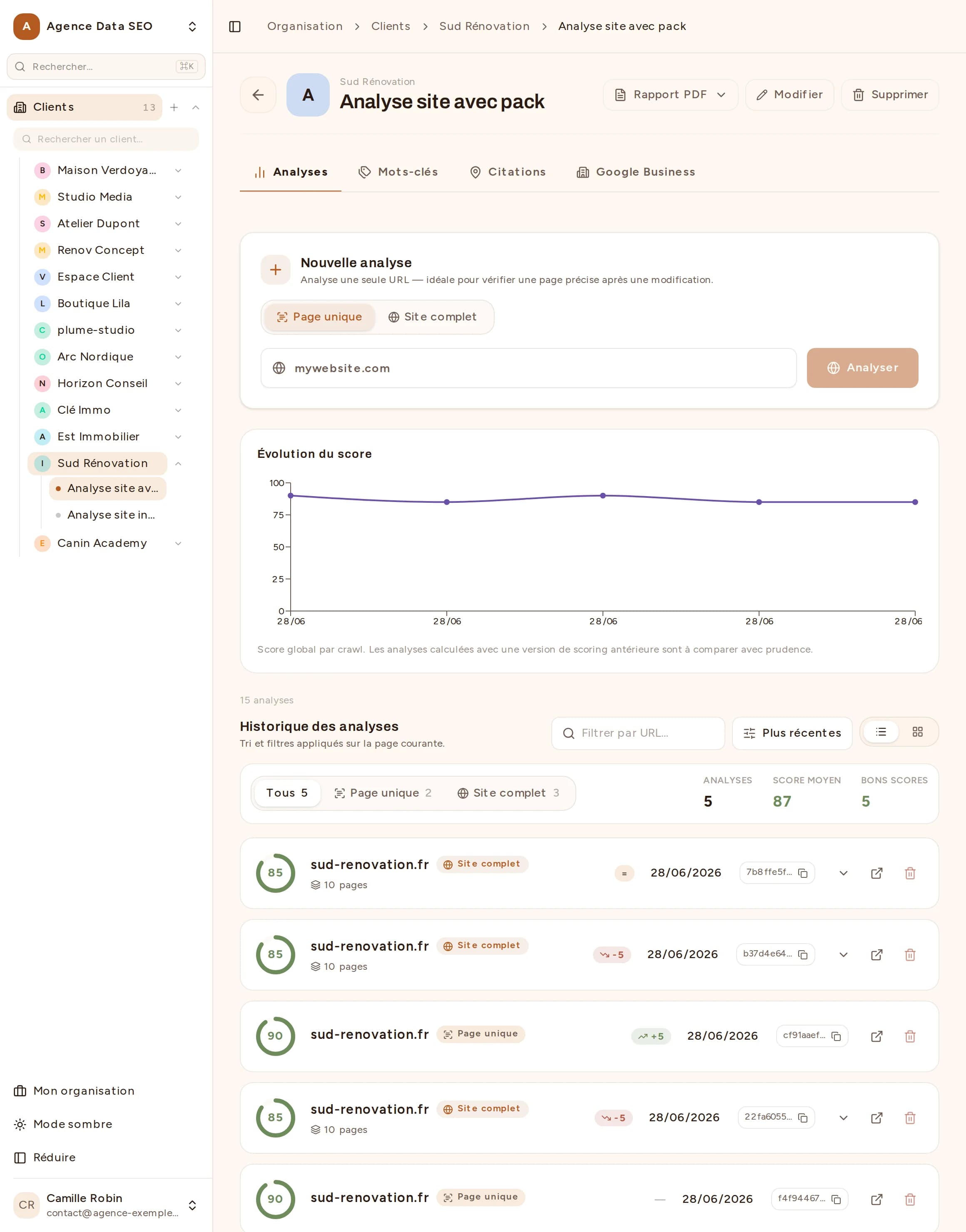
Task: Open the cf91aaef analysis externally
Action: point(876,1036)
